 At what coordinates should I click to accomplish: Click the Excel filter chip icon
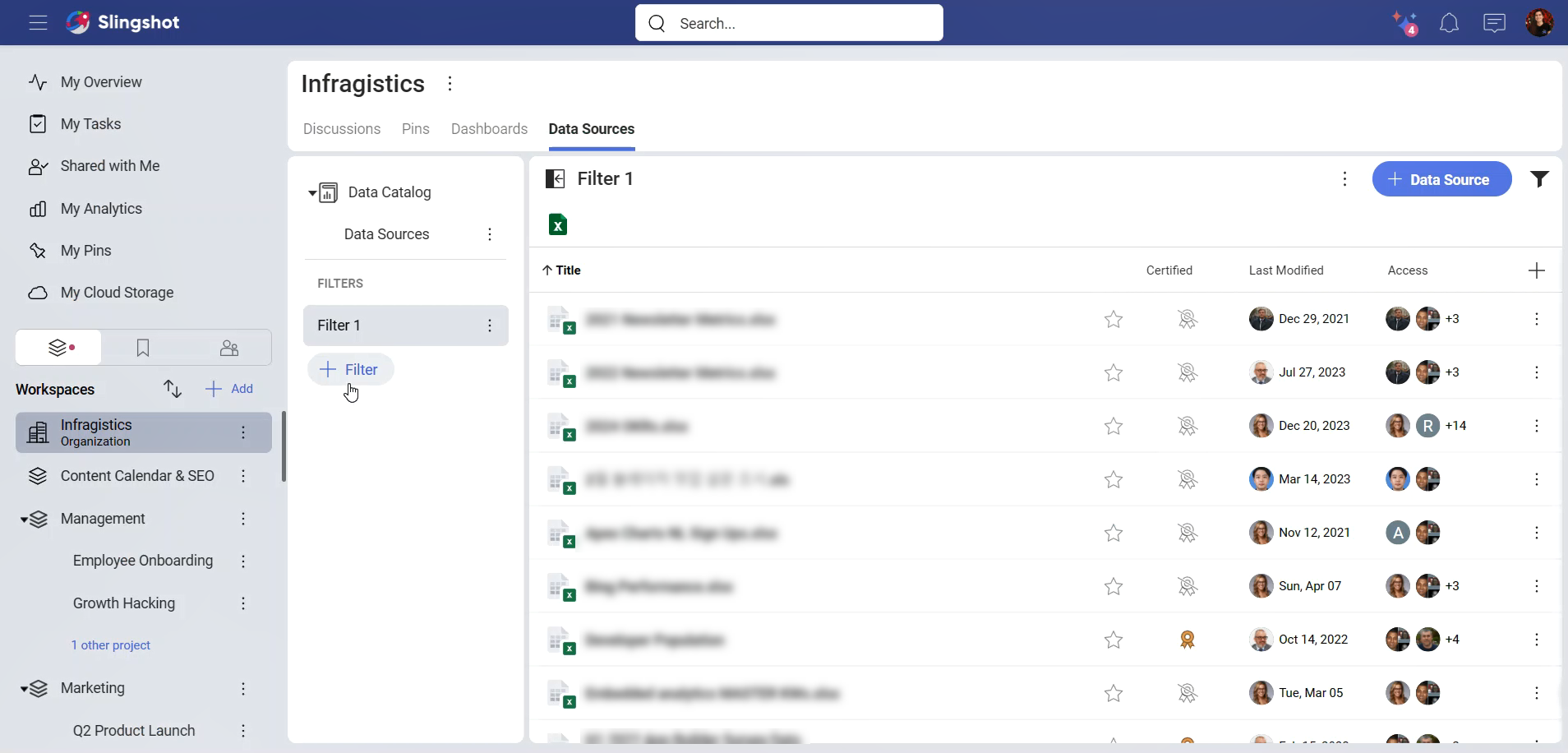(558, 224)
